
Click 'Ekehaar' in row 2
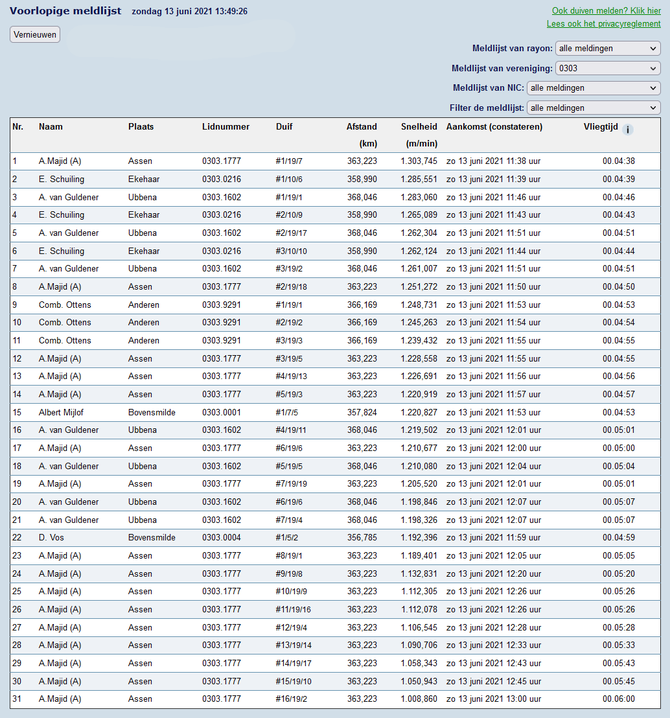coord(144,179)
